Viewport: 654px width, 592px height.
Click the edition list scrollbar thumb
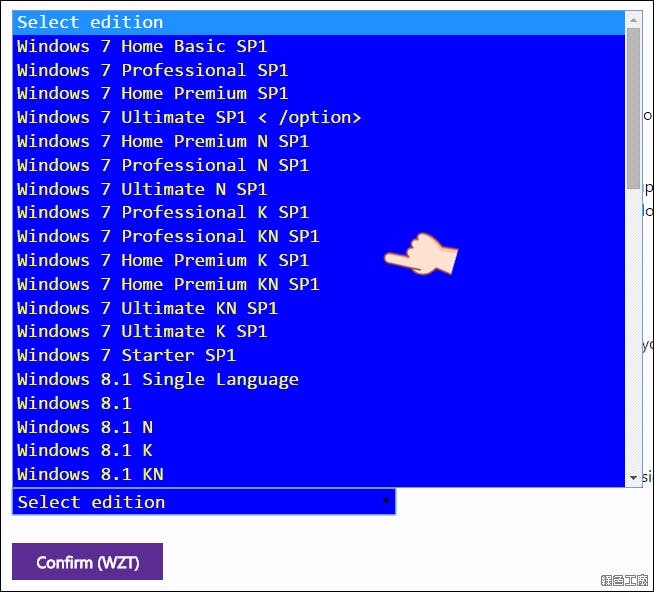634,108
